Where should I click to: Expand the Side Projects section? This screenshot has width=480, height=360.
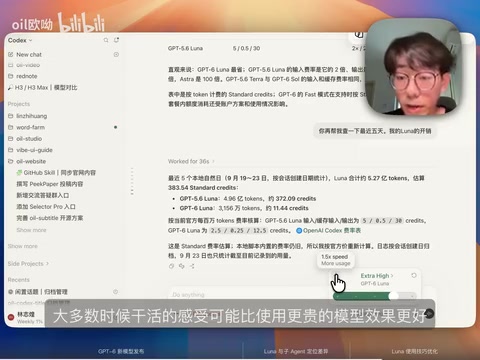point(28,264)
